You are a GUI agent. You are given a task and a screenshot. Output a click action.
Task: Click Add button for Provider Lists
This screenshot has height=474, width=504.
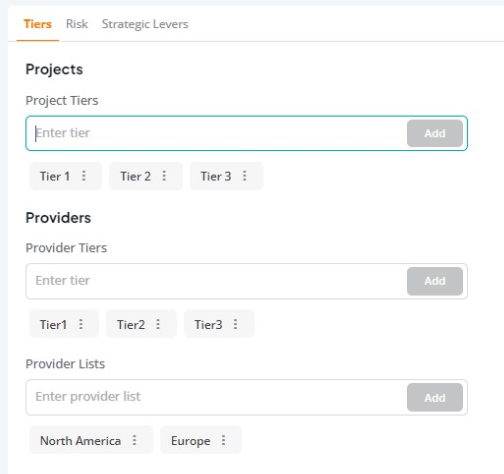[435, 397]
